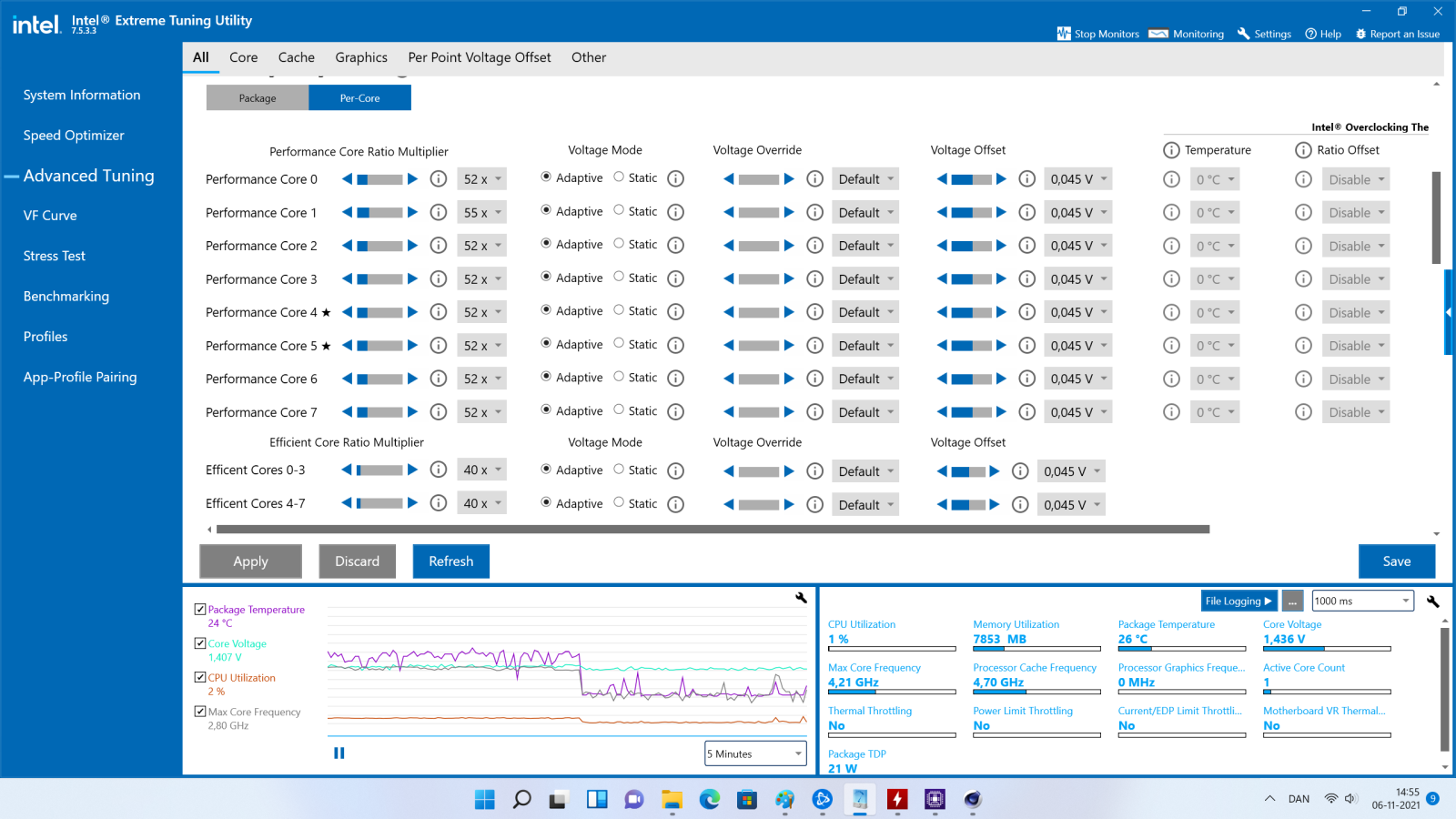Open Performance Core 5 temperature 0 °C dropdown
This screenshot has height=819, width=1456.
coord(1215,346)
